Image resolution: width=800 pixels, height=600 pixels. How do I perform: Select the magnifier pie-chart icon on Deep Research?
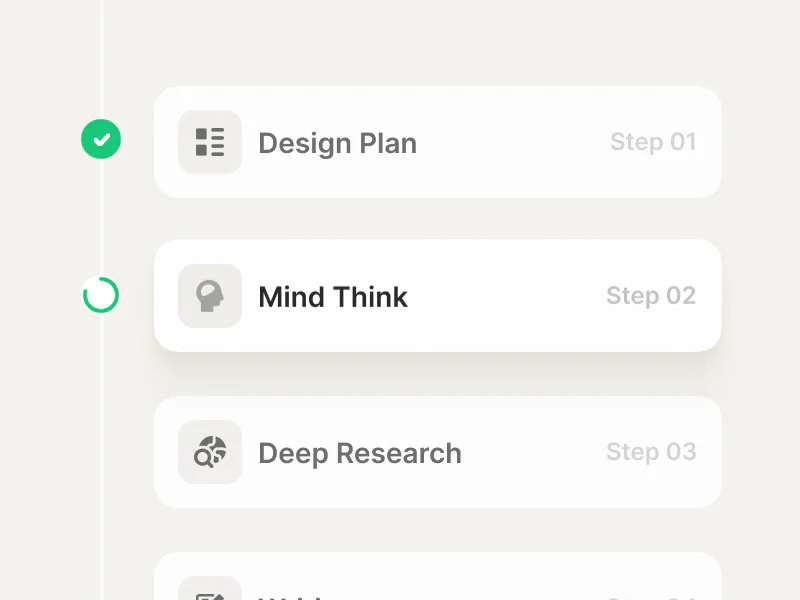(210, 452)
